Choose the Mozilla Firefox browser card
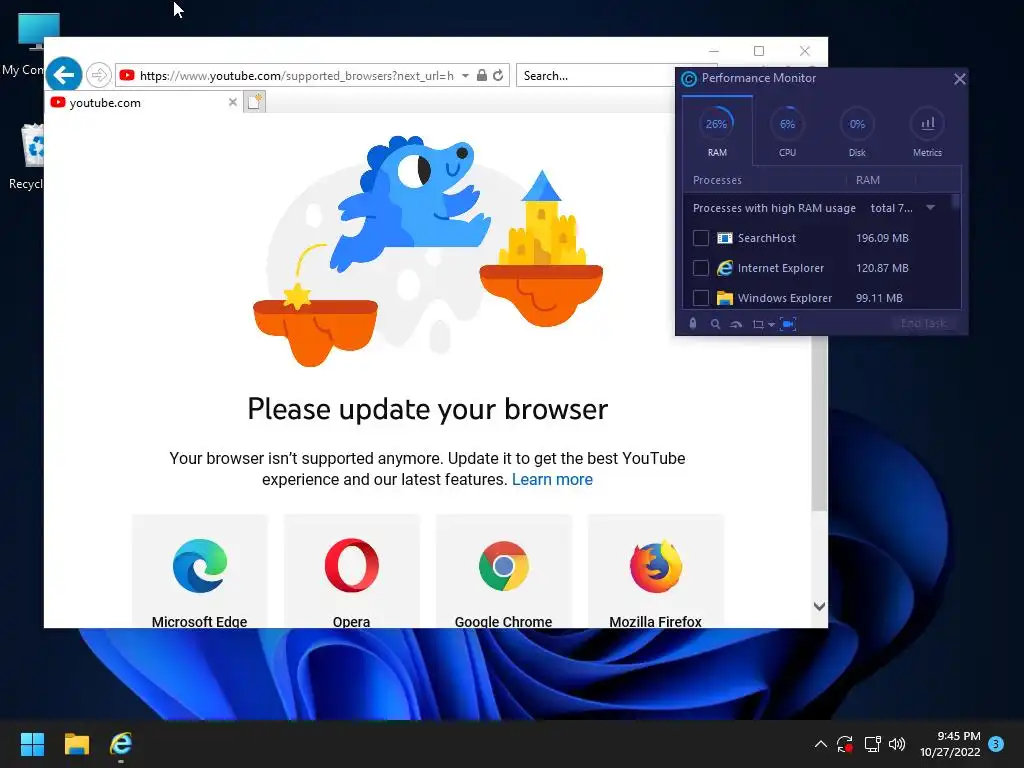The height and width of the screenshot is (768, 1024). [x=656, y=571]
